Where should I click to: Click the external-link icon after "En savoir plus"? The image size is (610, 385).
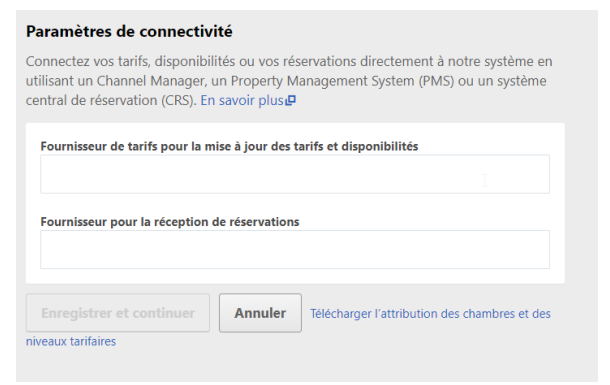click(x=291, y=100)
